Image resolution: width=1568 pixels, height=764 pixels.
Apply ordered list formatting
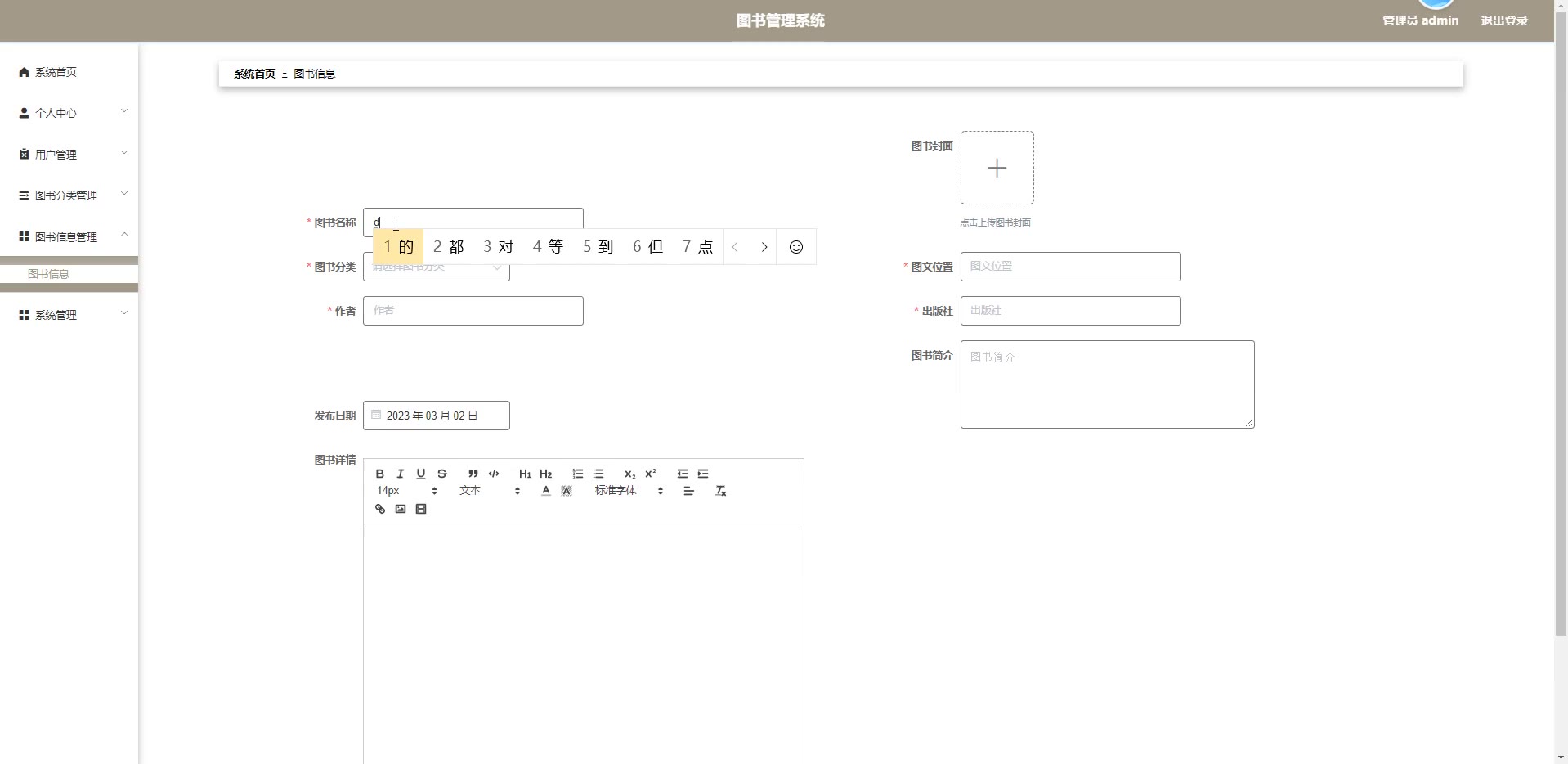coord(578,474)
